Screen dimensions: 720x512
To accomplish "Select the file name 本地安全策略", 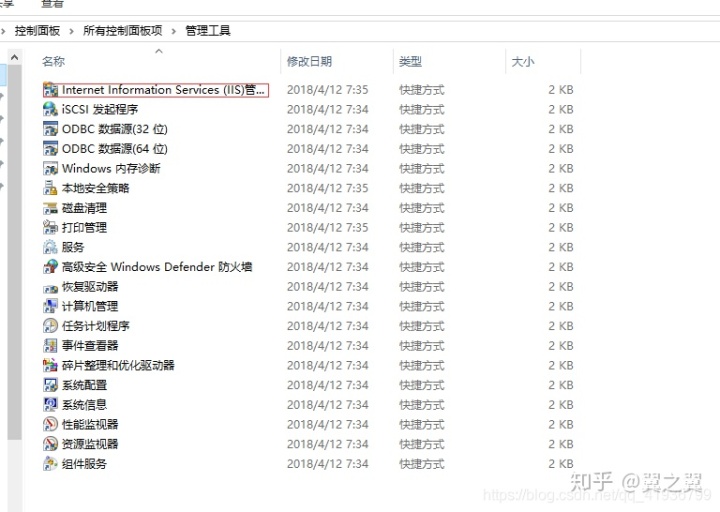I will (x=96, y=188).
